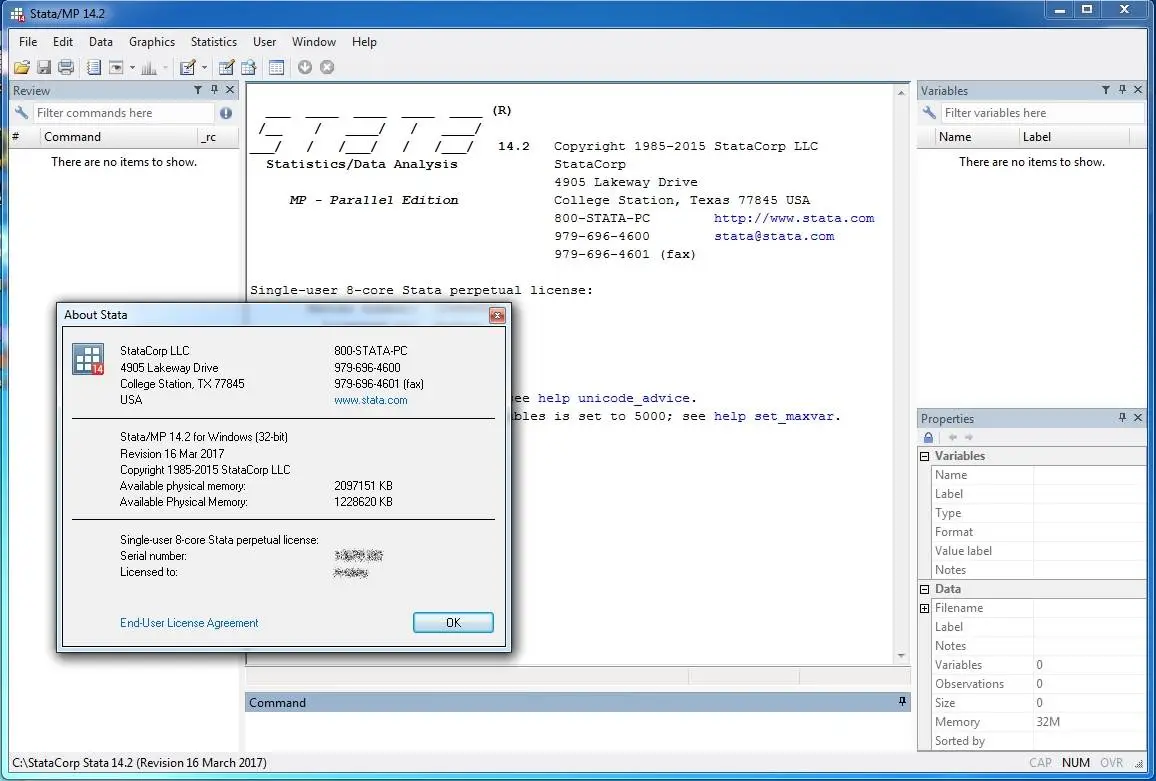Click the Filter commands here field
The width and height of the screenshot is (1156, 781).
click(x=124, y=113)
